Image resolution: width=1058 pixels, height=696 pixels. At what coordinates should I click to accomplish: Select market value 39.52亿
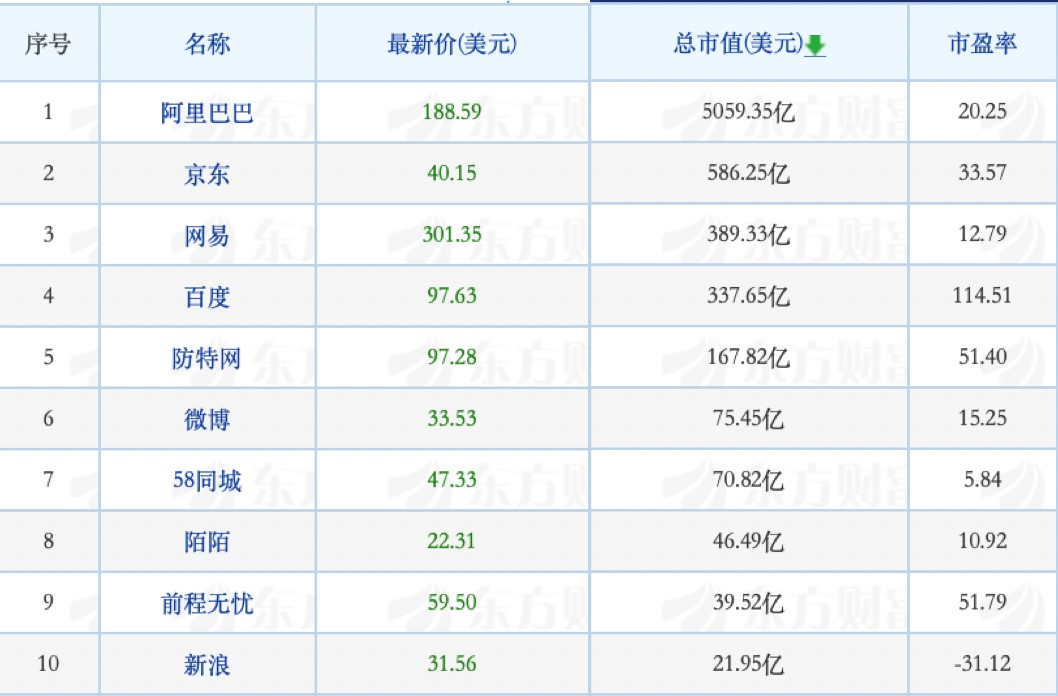coord(748,603)
